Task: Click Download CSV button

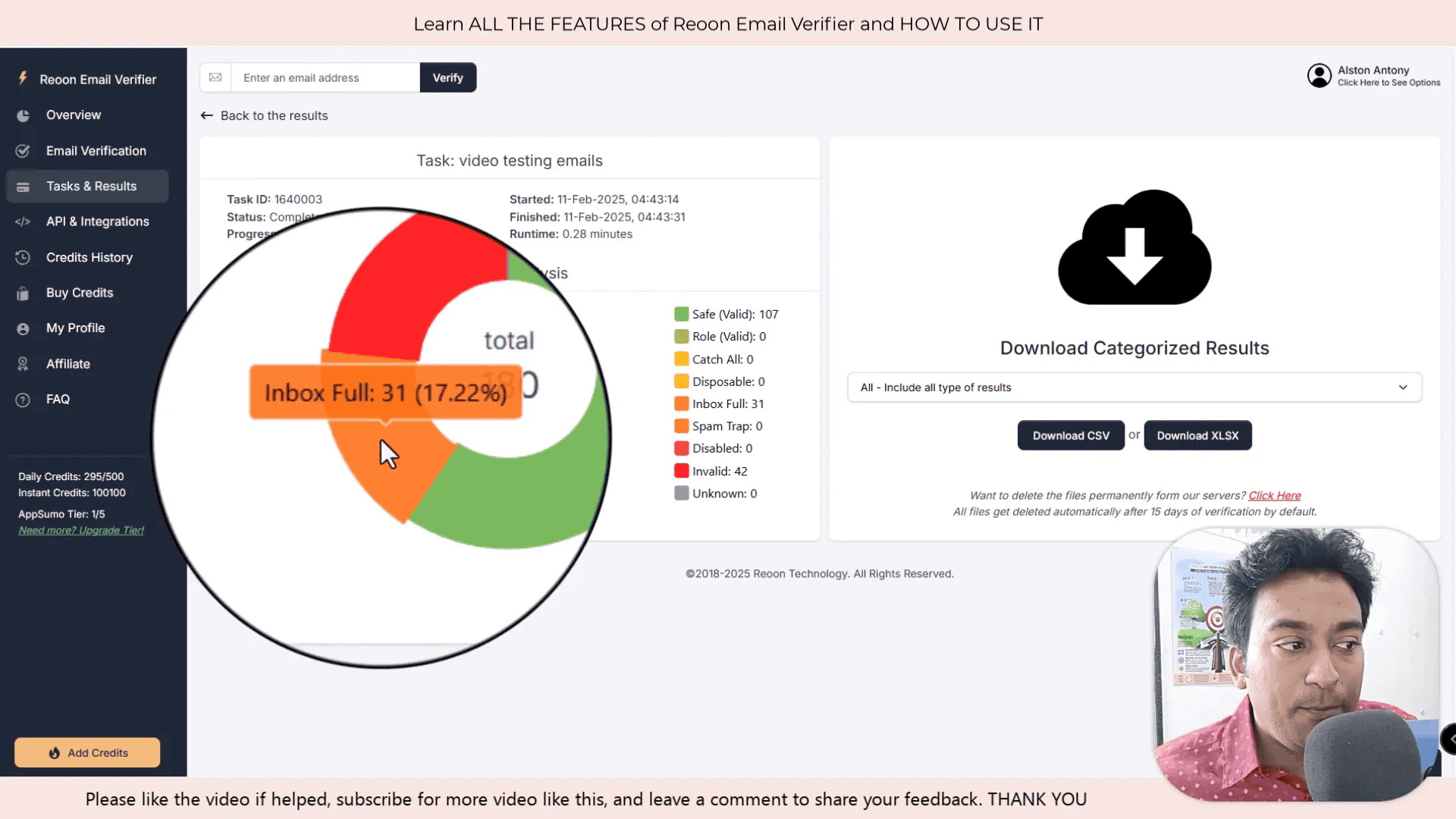Action: [x=1071, y=435]
